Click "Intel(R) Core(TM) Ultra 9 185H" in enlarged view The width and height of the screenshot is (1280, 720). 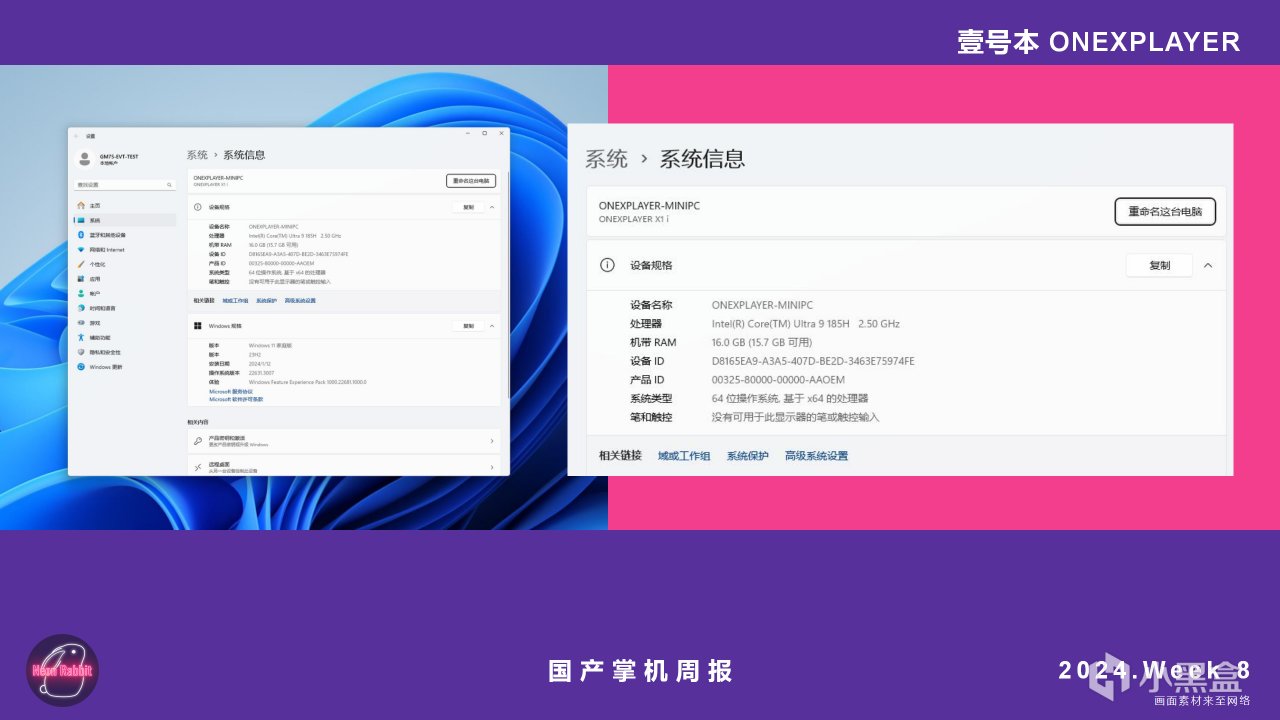coord(781,324)
